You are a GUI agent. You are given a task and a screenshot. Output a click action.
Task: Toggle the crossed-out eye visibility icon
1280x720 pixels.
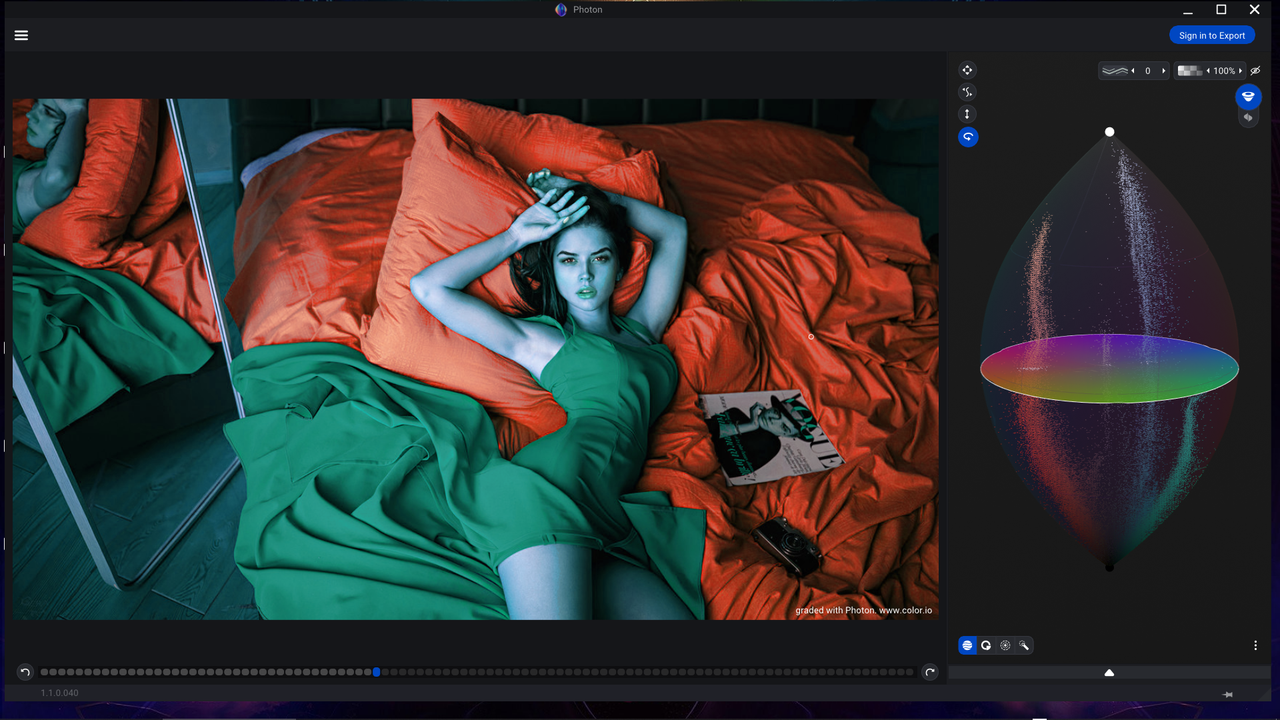(1256, 71)
